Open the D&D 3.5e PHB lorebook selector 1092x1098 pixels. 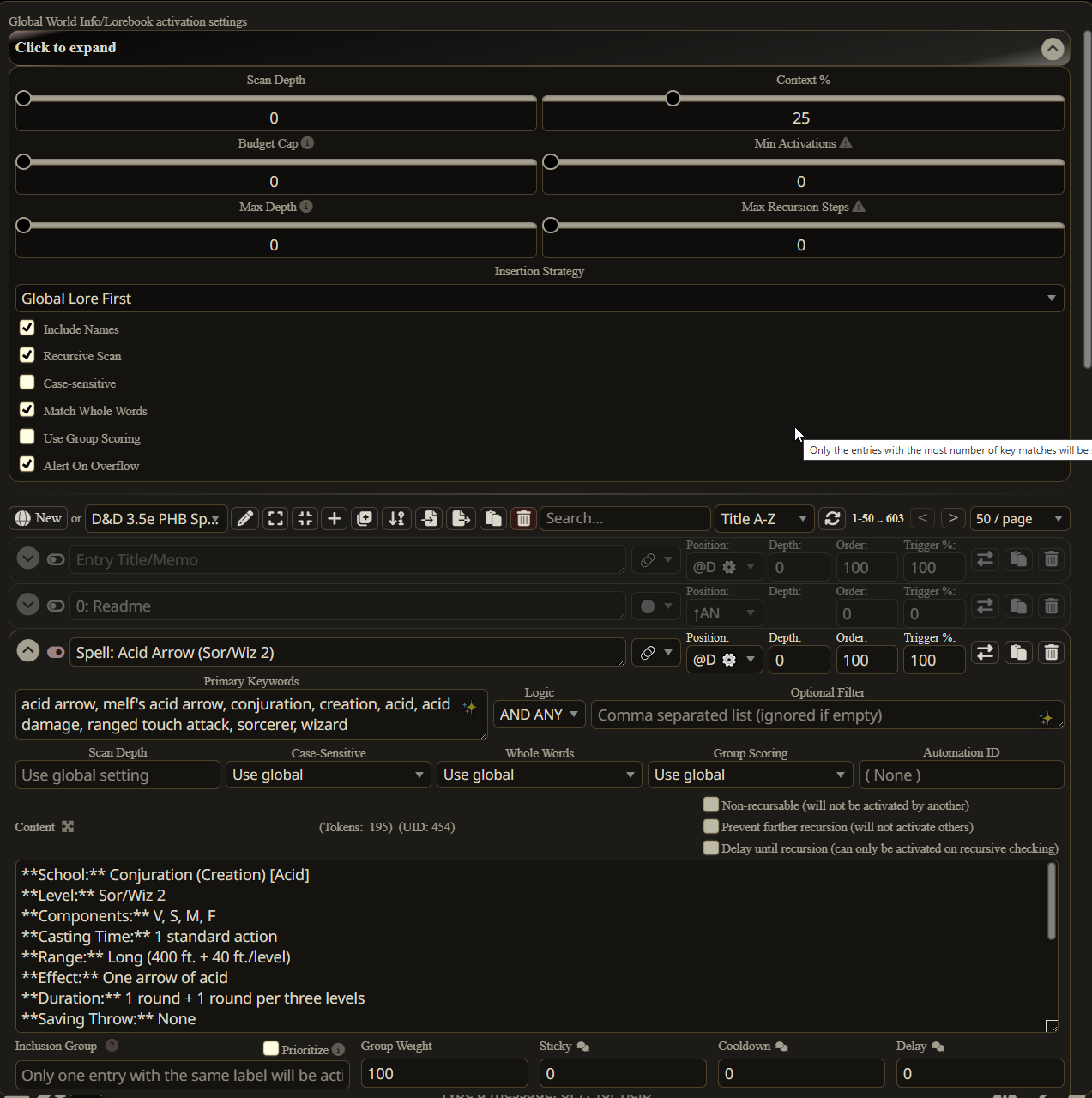(156, 518)
